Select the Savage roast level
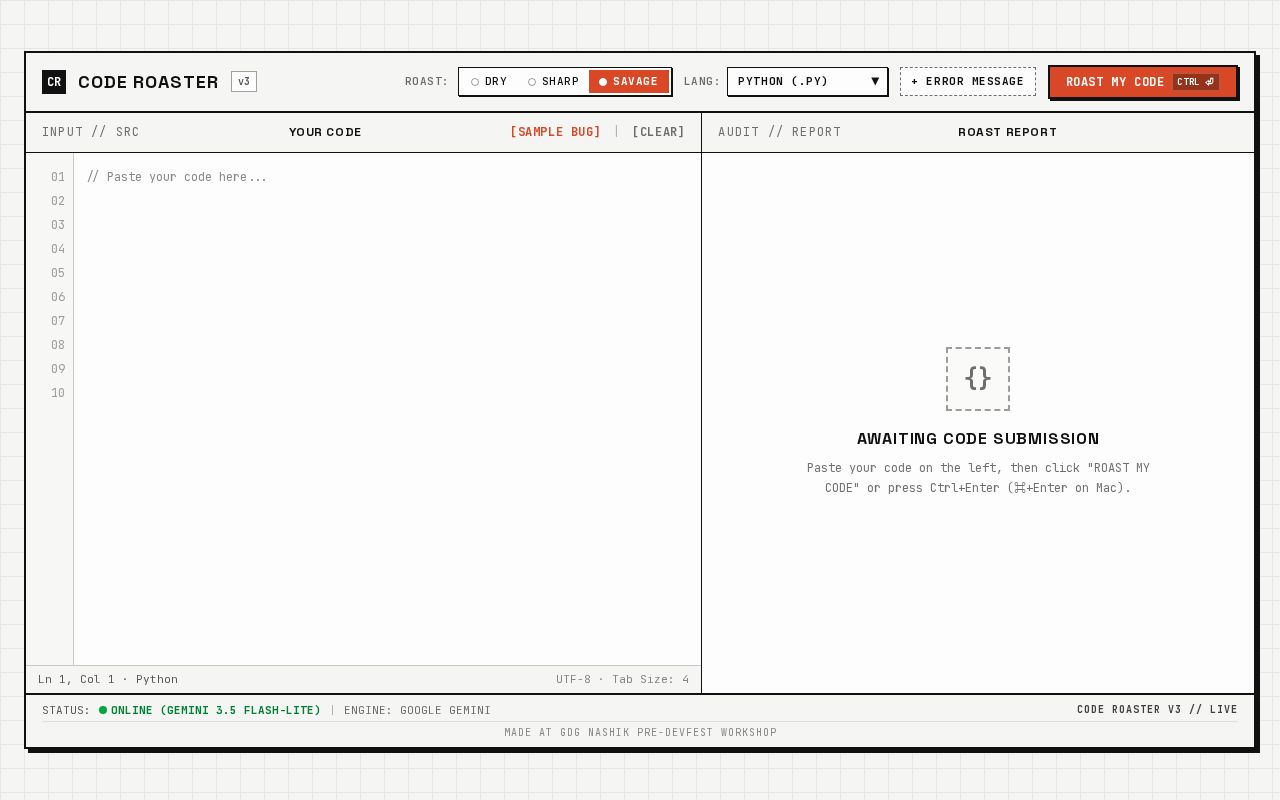The height and width of the screenshot is (800, 1280). (629, 82)
